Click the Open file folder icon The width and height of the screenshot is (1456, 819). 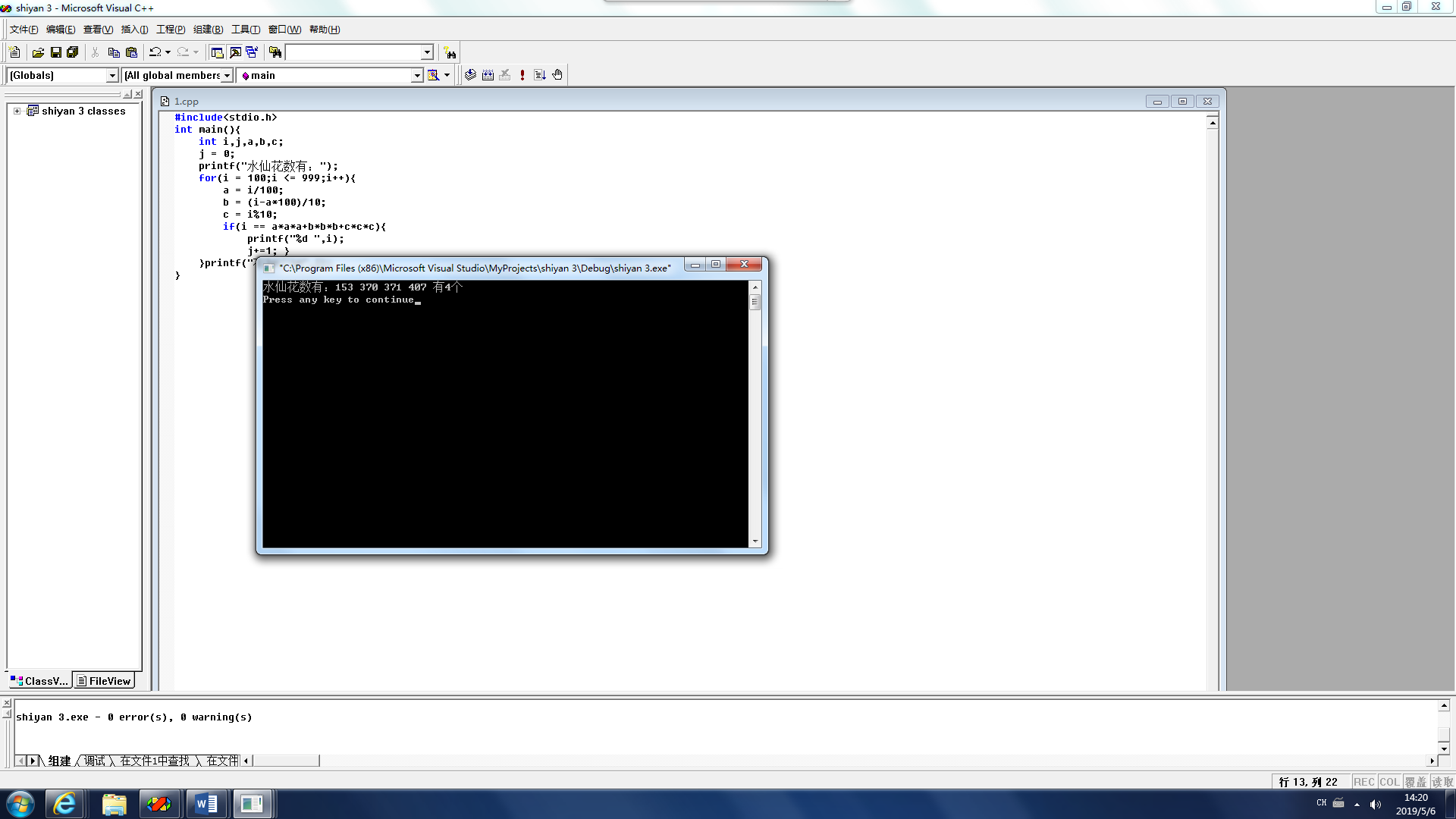click(x=38, y=52)
